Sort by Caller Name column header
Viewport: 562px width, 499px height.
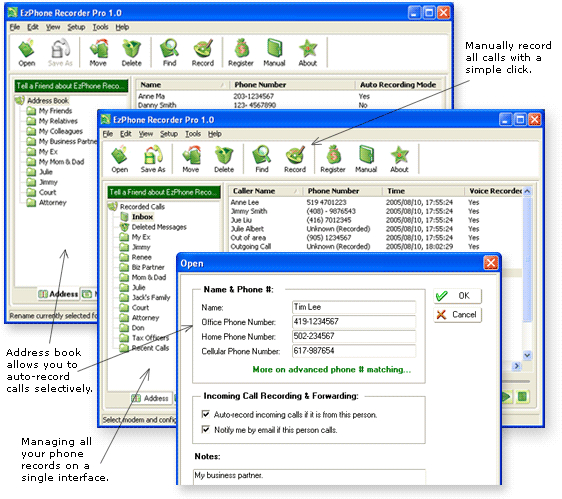coord(266,191)
